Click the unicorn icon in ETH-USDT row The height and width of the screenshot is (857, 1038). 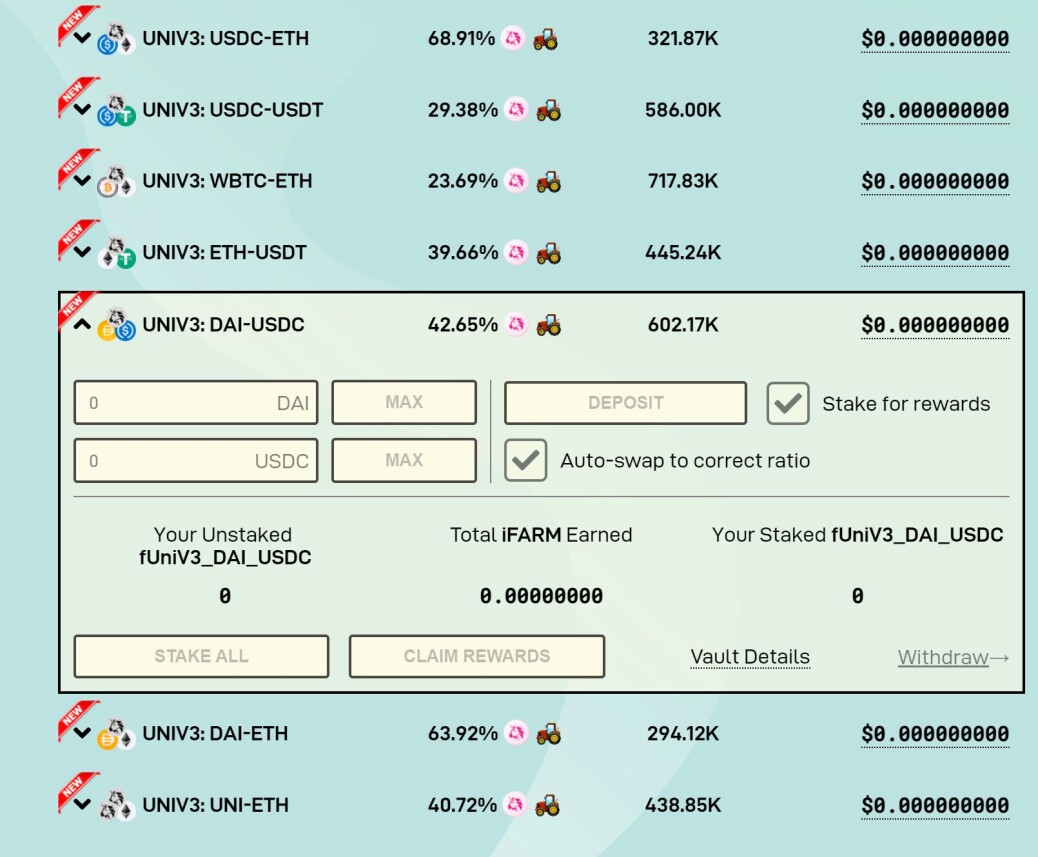coord(516,252)
